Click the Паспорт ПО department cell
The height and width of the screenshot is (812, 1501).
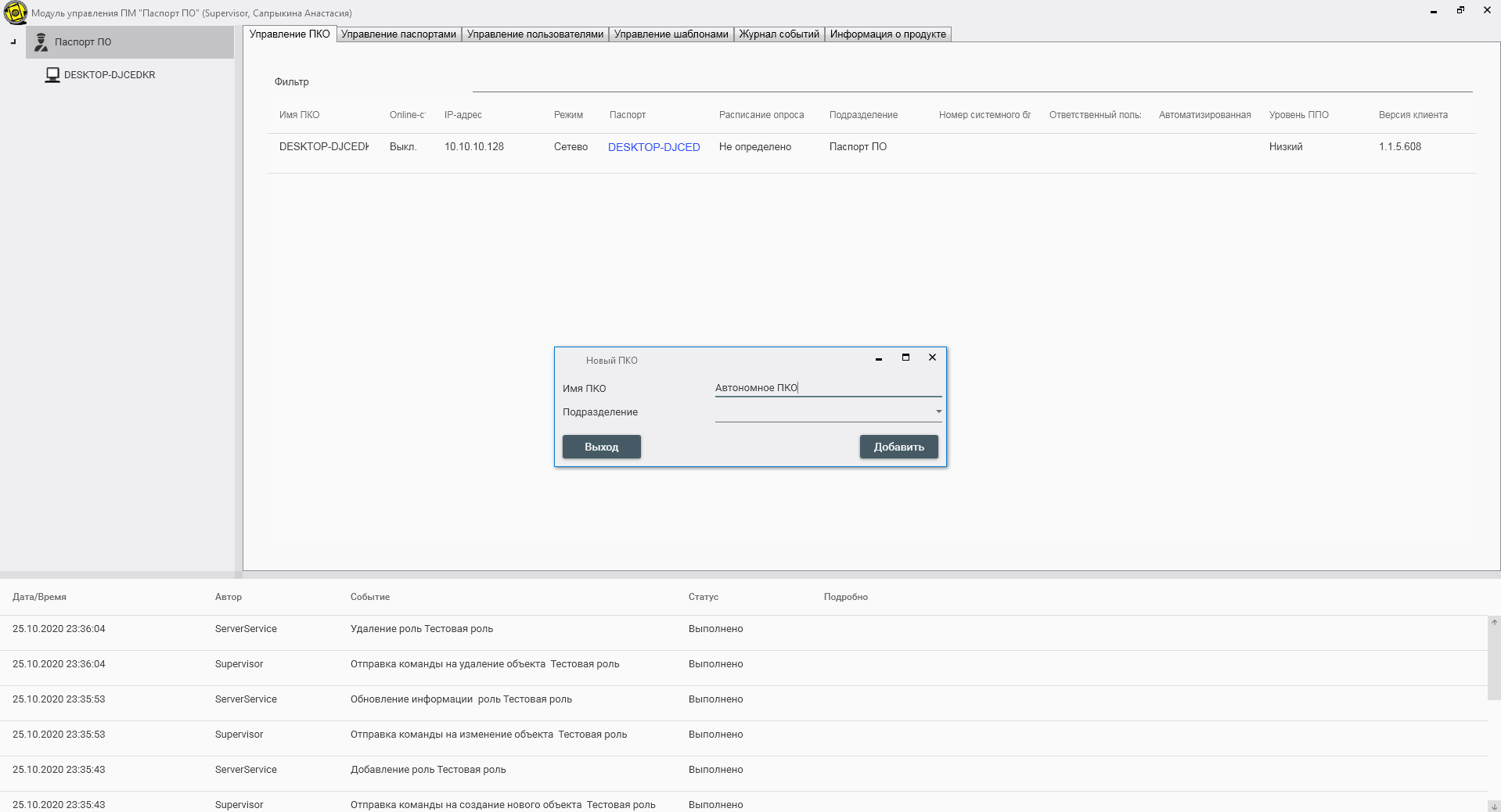(858, 147)
